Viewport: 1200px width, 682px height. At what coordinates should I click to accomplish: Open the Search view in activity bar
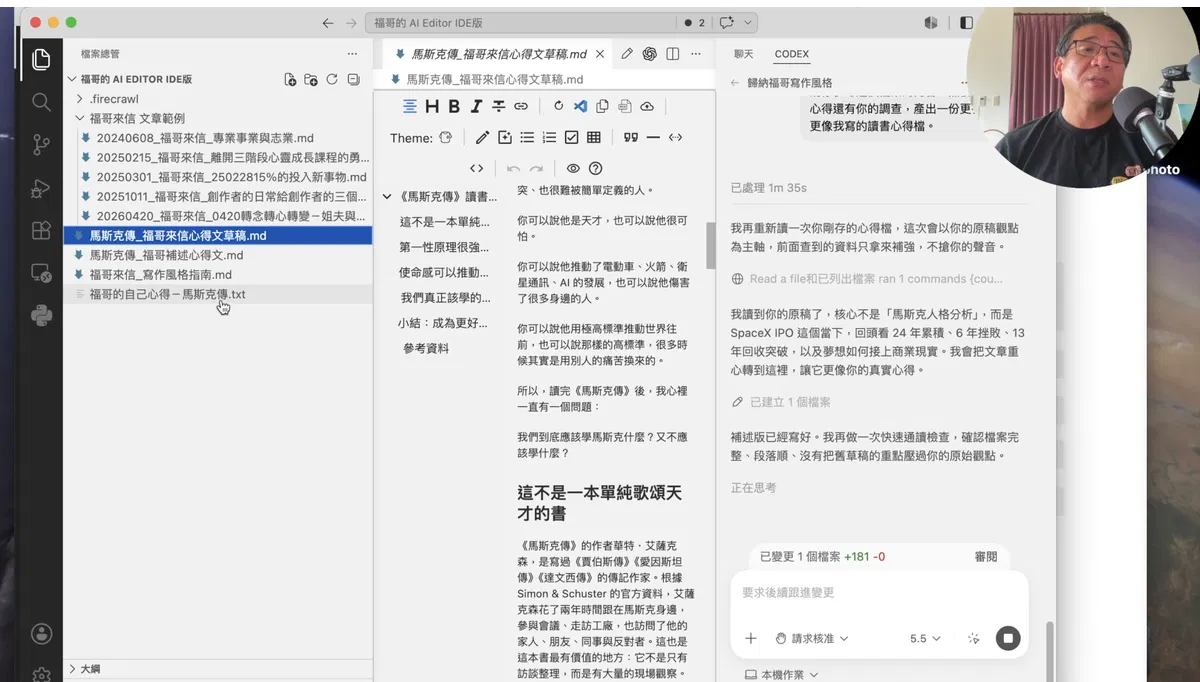[x=41, y=102]
